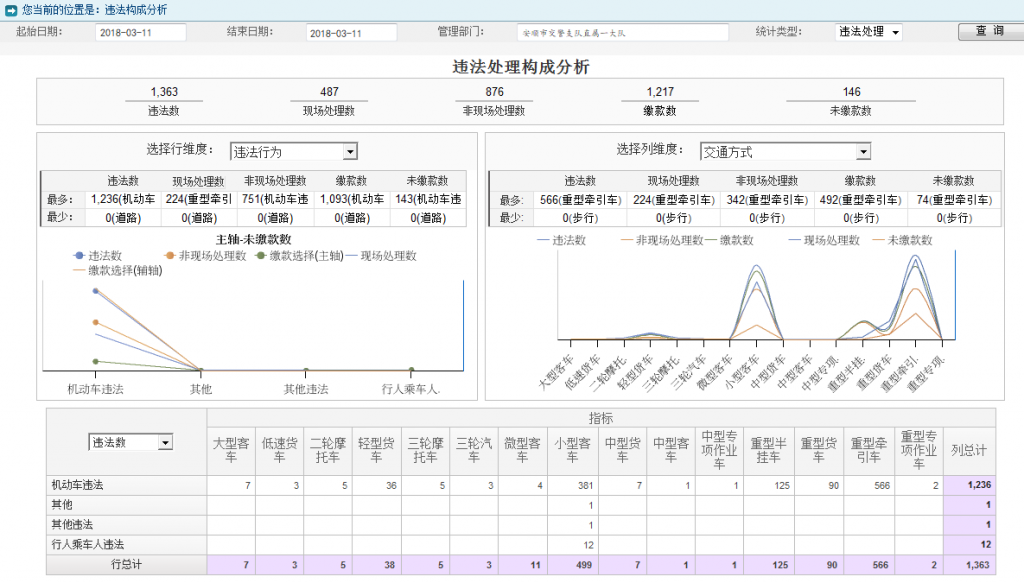Click orange 非现场处理数 legend marker in left chart
The image size is (1024, 583).
[x=171, y=256]
